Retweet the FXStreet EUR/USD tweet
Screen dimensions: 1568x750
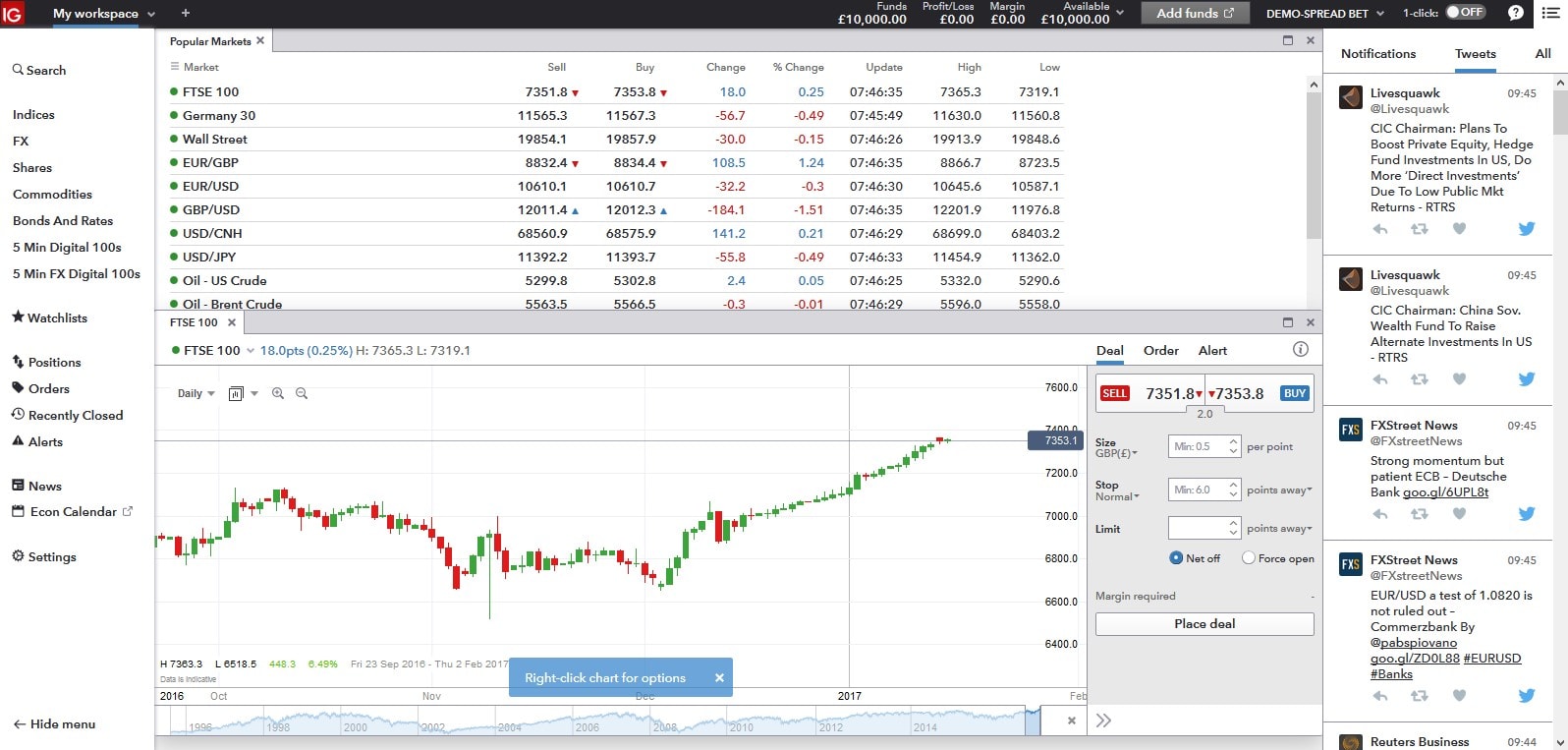[1420, 696]
